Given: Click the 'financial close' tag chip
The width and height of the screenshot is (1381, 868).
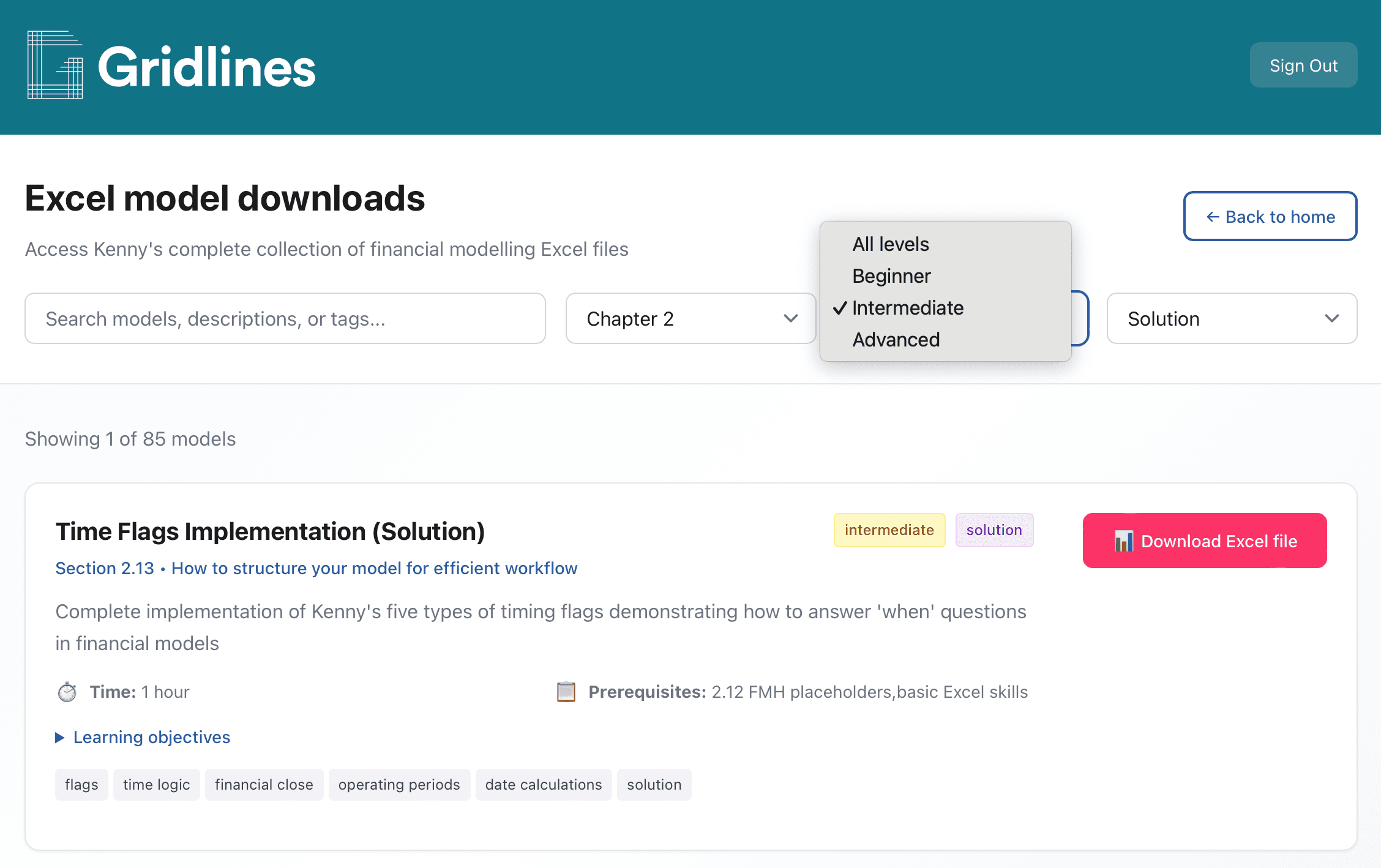Looking at the screenshot, I should coord(264,785).
